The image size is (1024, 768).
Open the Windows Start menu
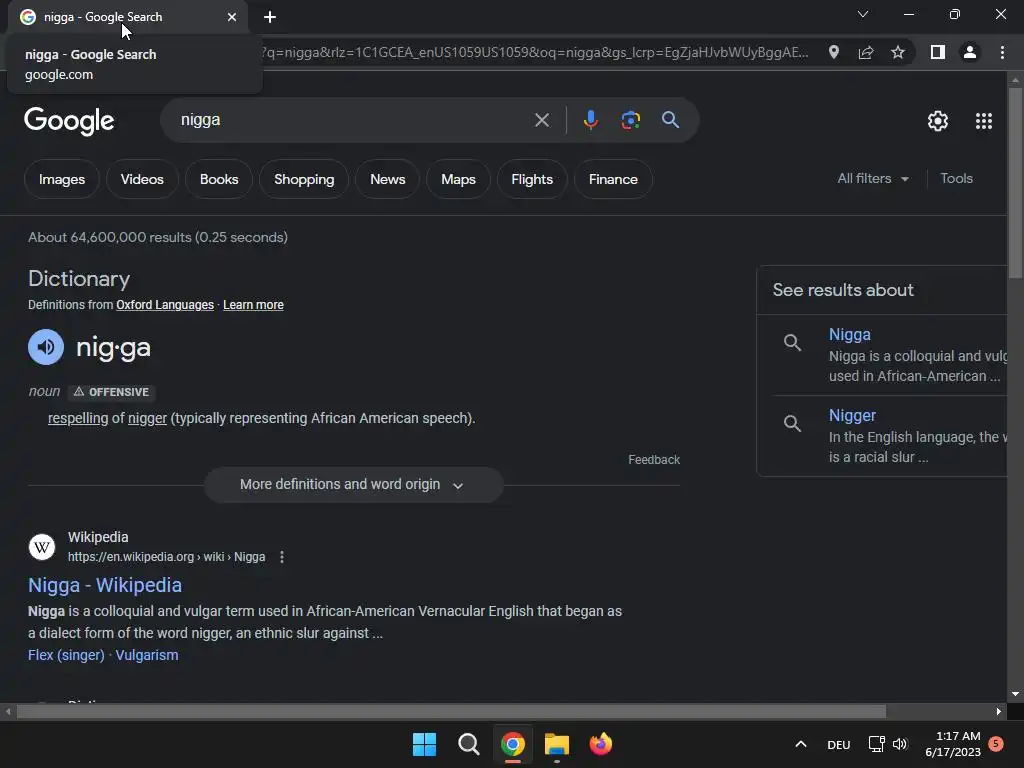pyautogui.click(x=424, y=744)
